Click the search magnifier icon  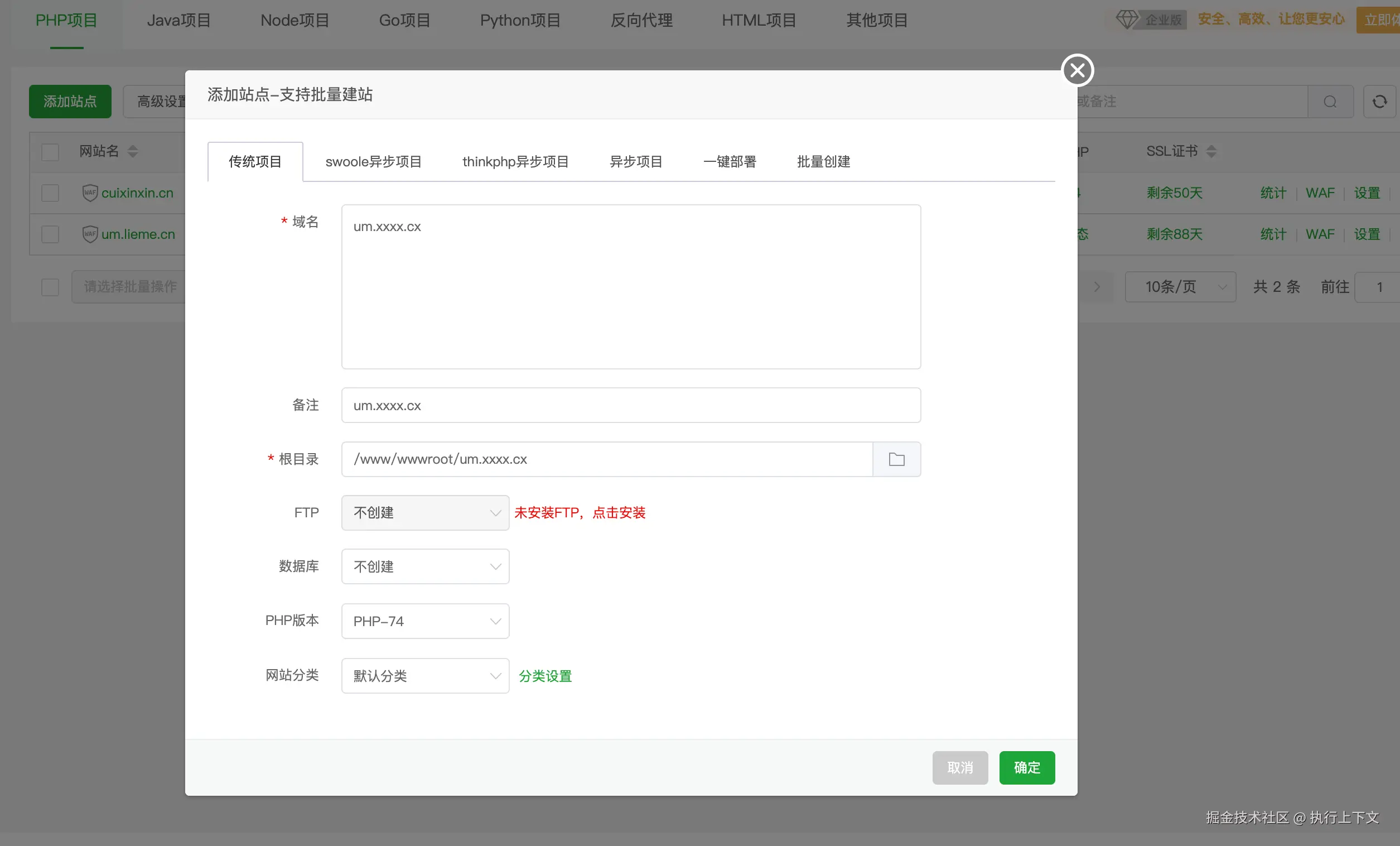pos(1330,102)
